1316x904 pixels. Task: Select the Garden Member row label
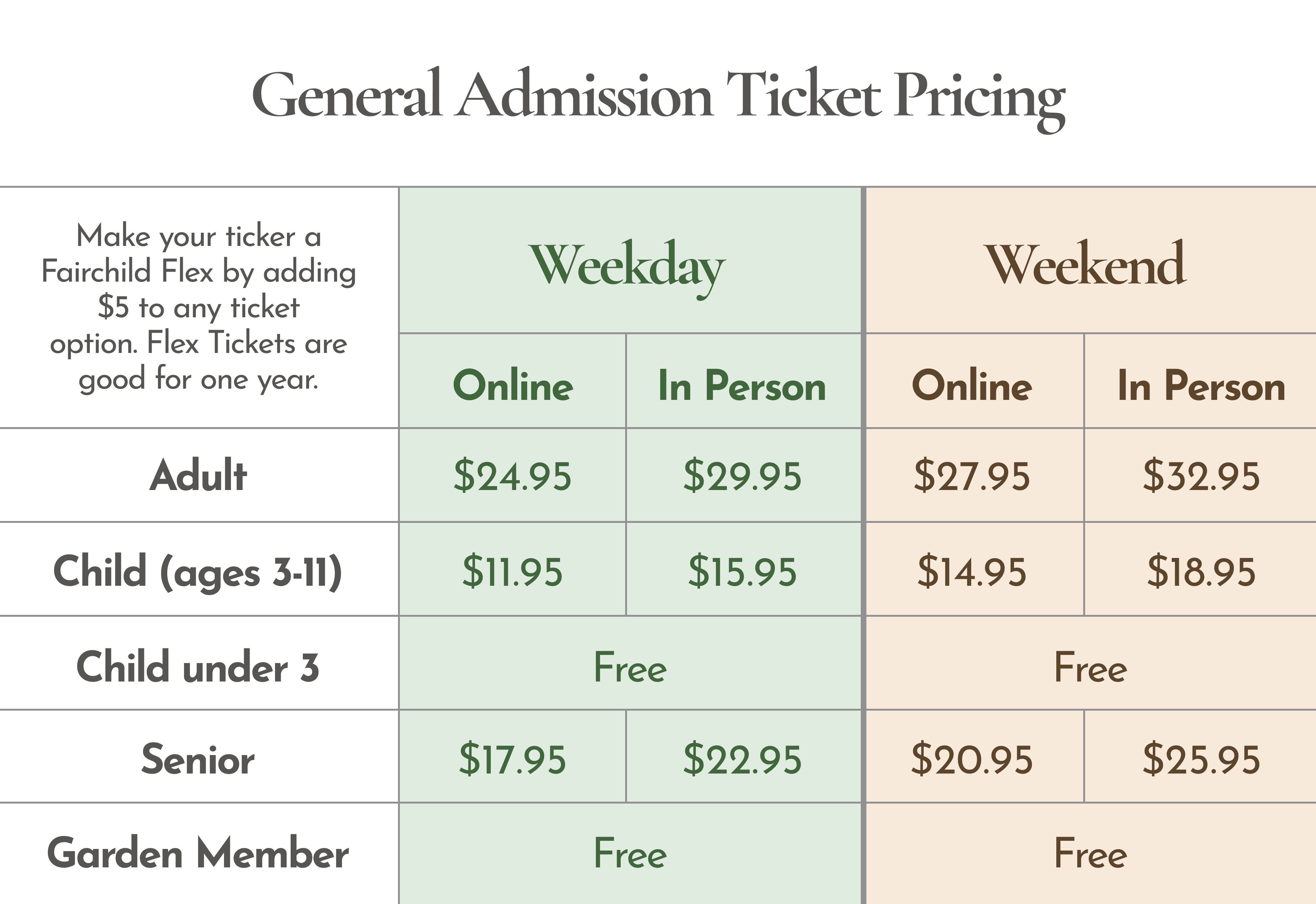pyautogui.click(x=198, y=854)
